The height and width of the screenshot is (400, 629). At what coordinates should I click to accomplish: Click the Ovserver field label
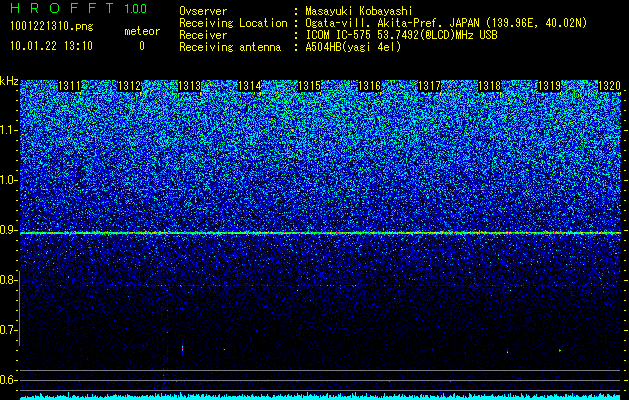(x=203, y=11)
